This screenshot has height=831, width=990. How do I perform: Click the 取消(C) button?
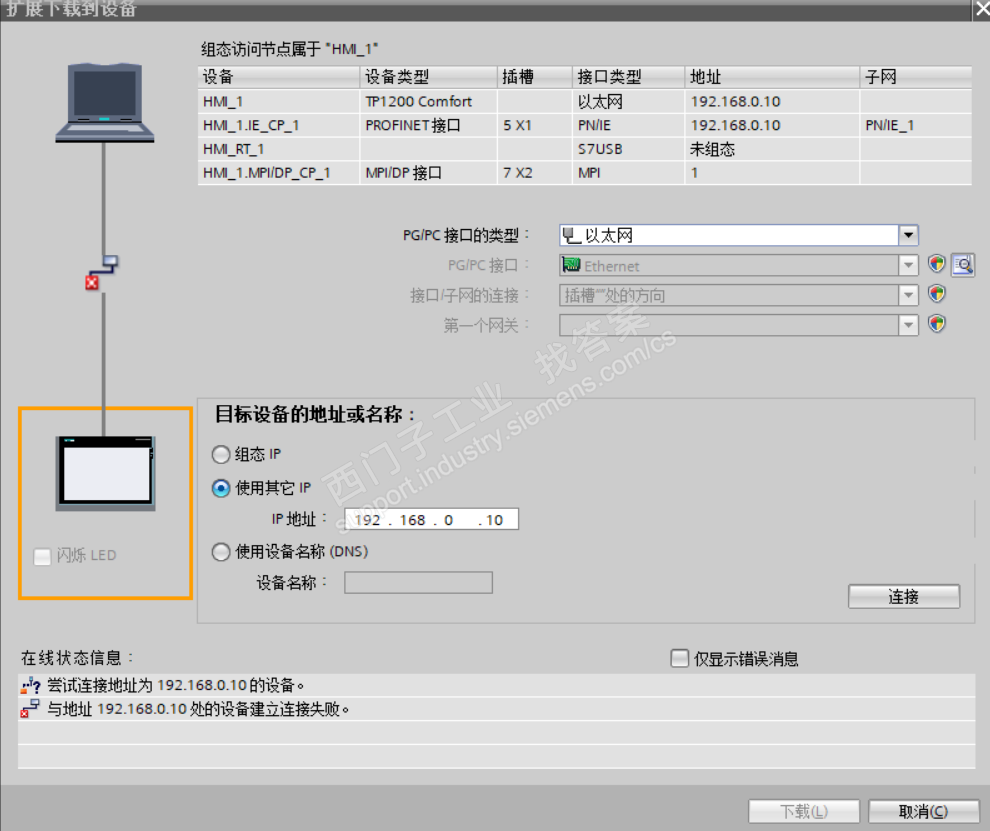923,811
